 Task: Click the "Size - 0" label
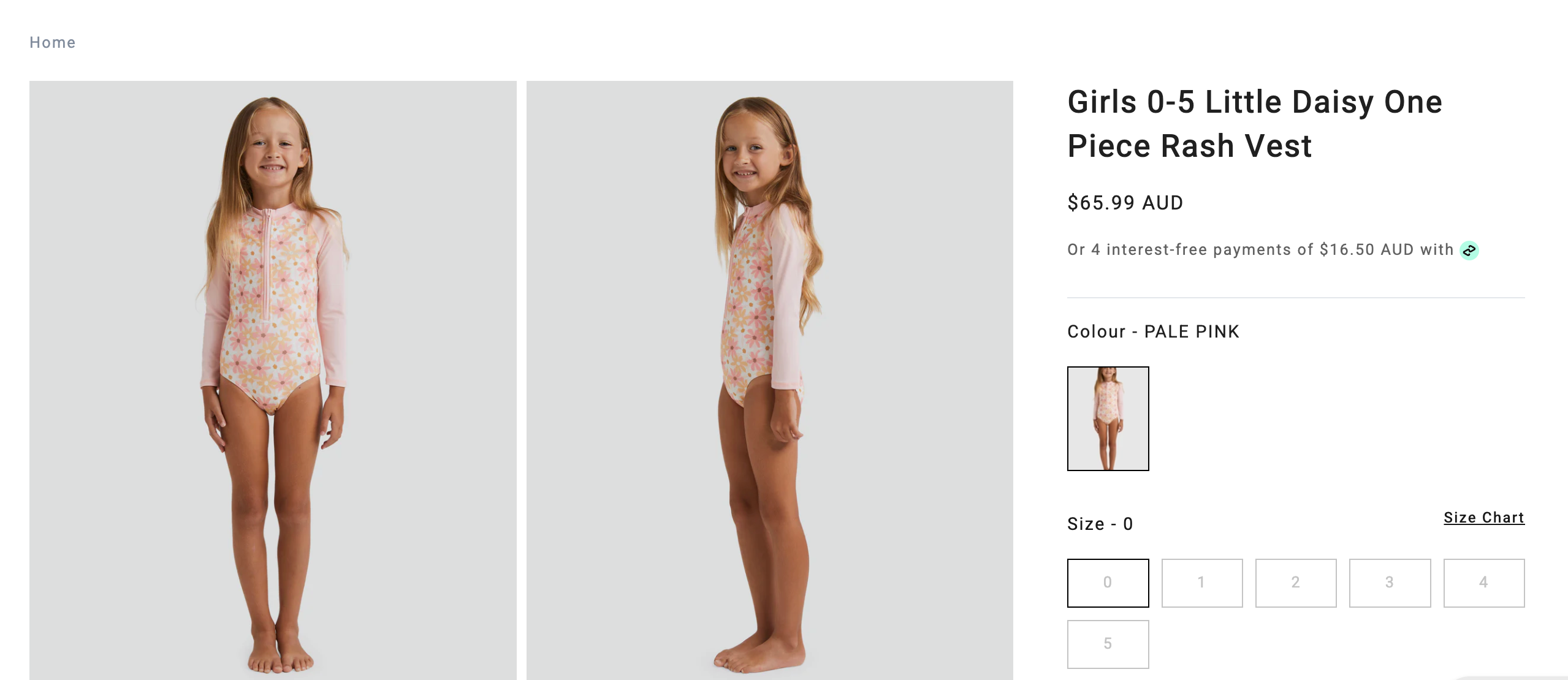tap(1100, 524)
